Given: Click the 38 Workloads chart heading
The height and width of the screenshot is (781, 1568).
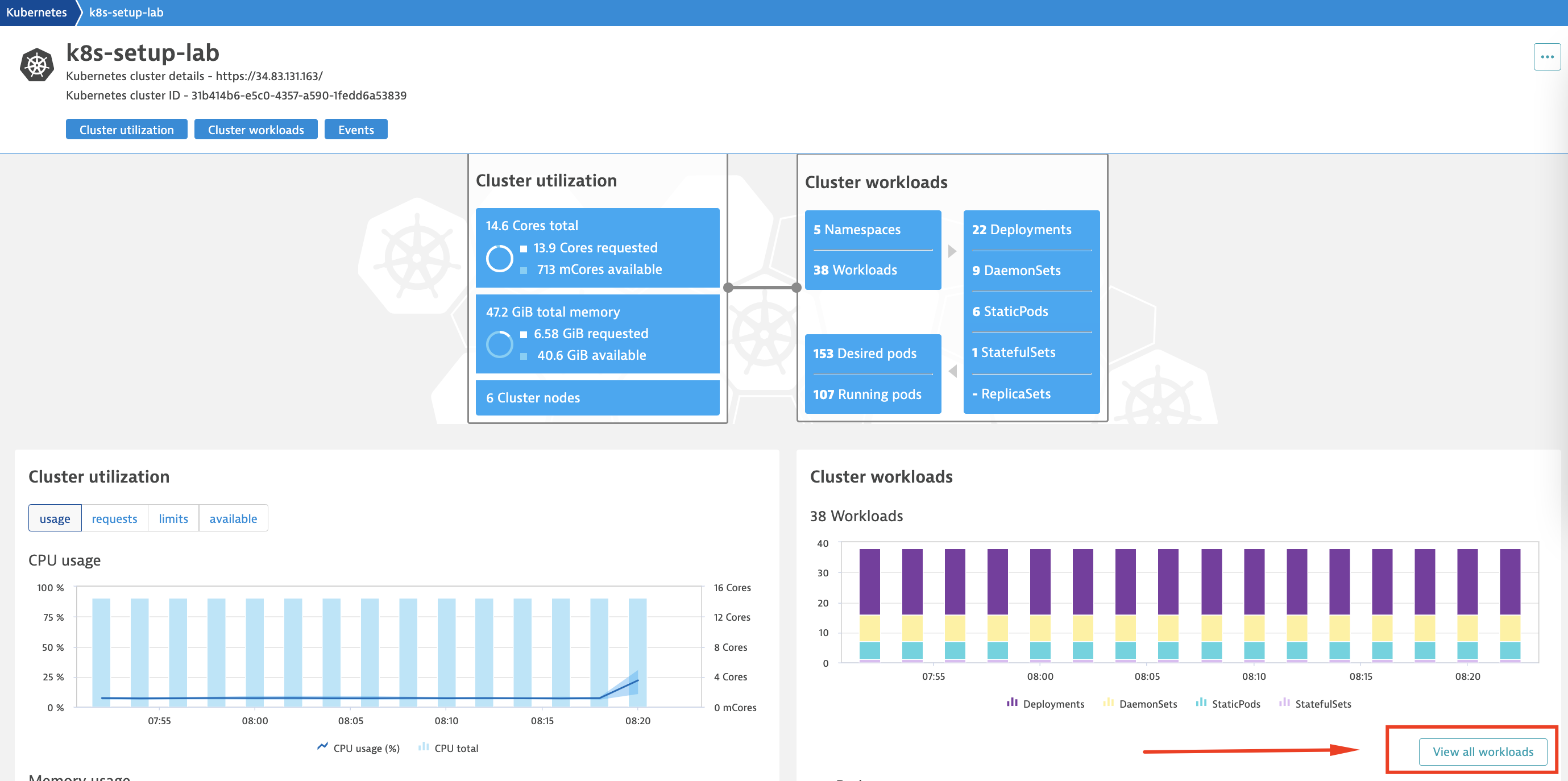Looking at the screenshot, I should tap(856, 516).
